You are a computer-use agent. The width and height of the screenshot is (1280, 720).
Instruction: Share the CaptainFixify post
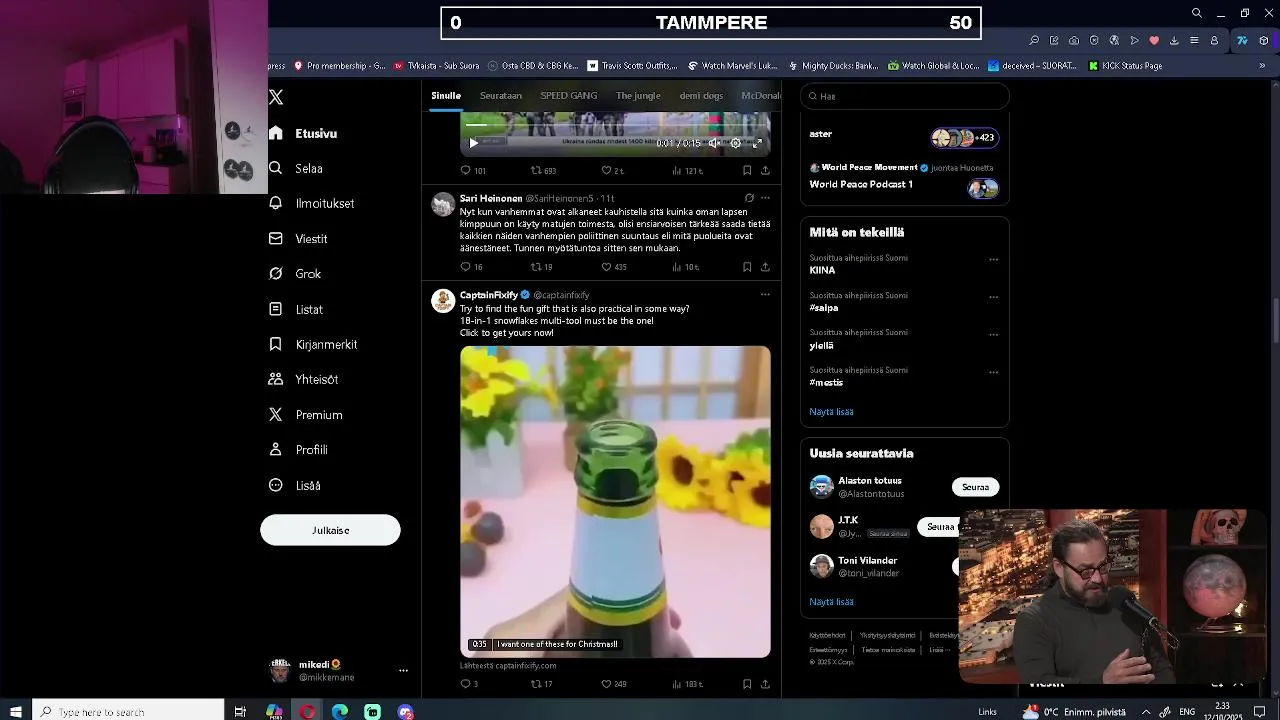point(765,684)
